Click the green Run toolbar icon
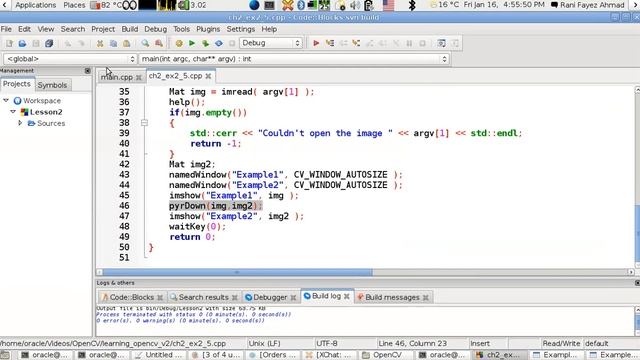This screenshot has height=360, width=640. pos(192,43)
